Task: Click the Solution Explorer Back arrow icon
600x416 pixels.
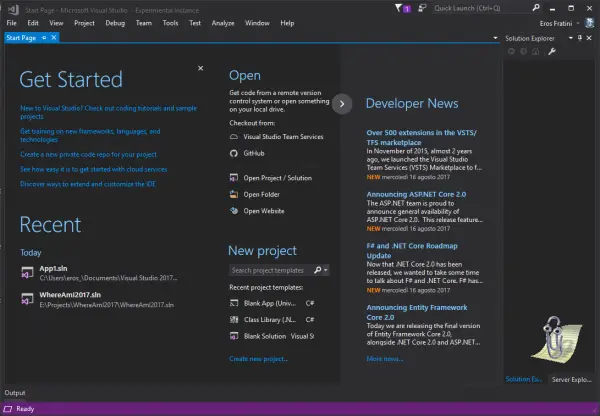Action: click(x=511, y=51)
